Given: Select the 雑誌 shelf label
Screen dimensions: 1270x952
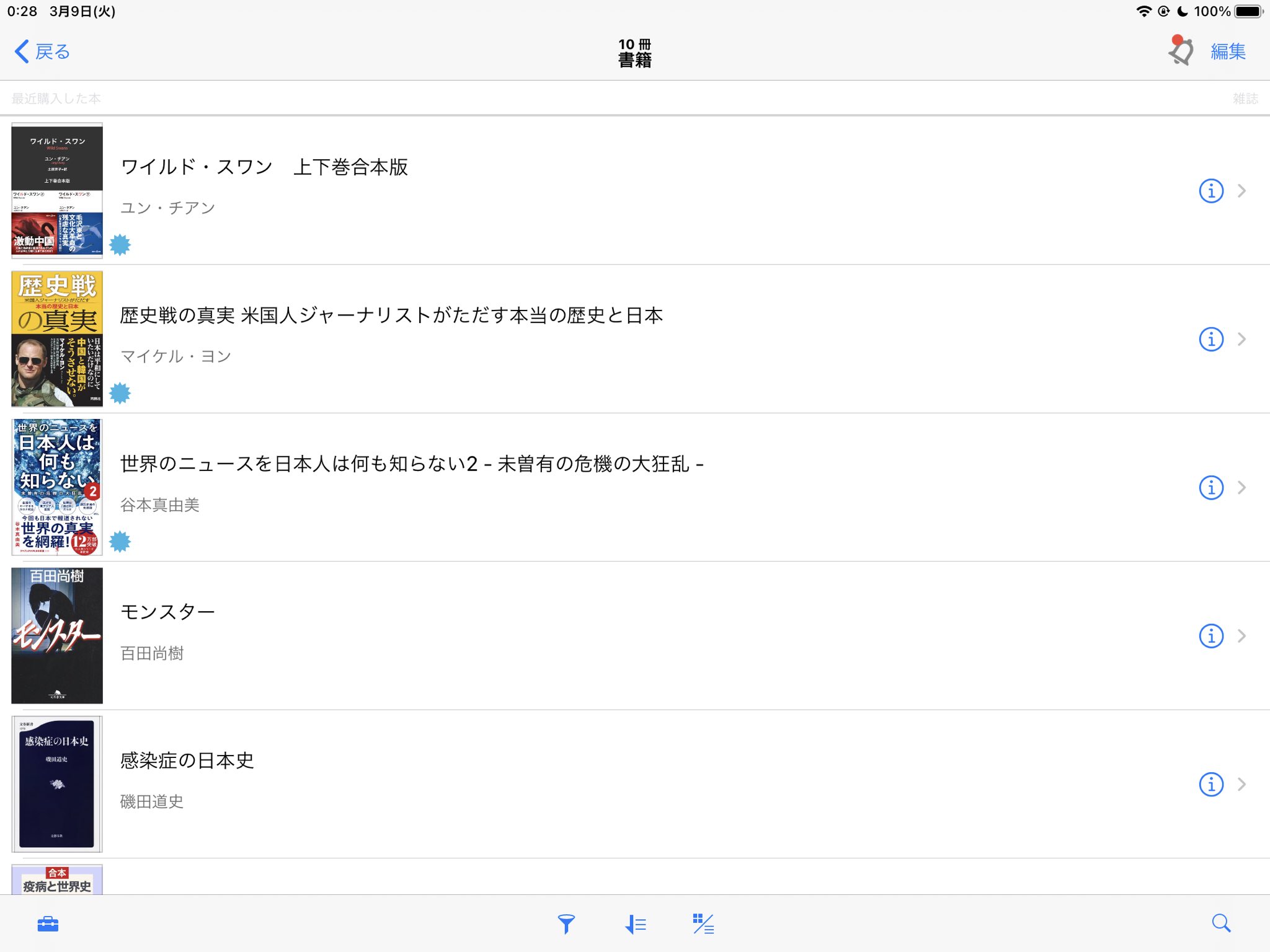Looking at the screenshot, I should pos(1245,99).
